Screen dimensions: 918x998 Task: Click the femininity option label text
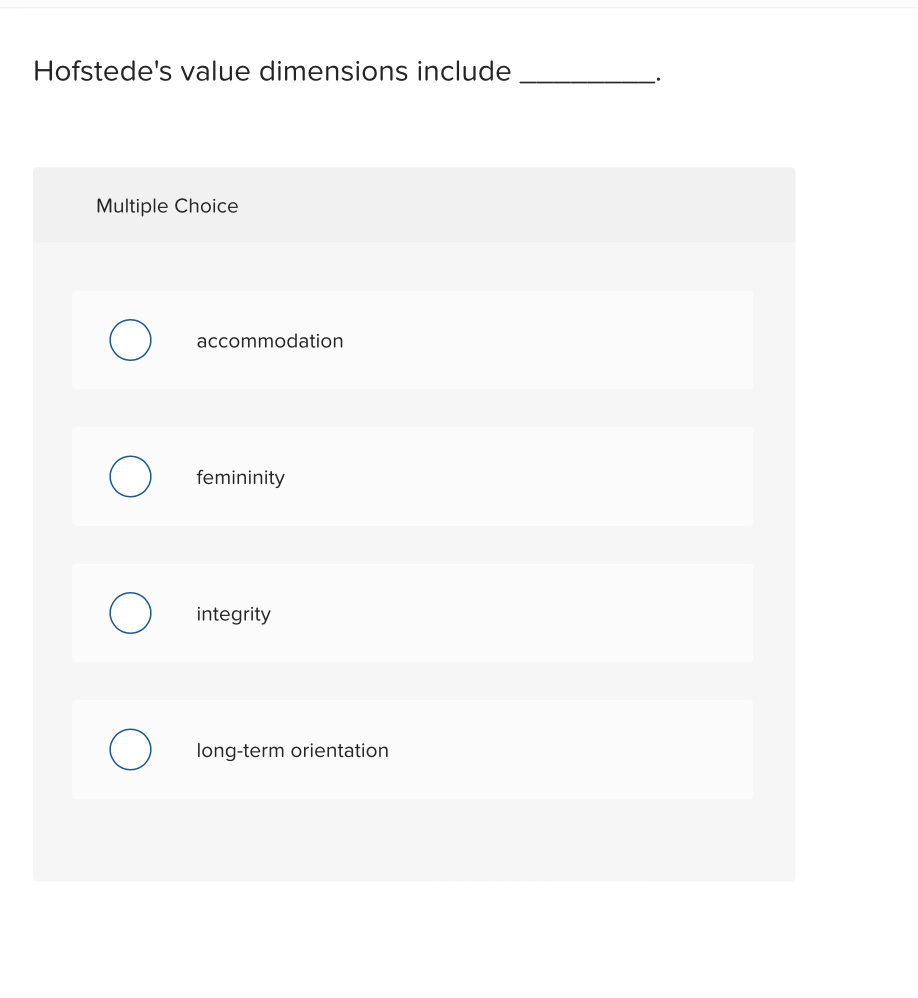240,478
